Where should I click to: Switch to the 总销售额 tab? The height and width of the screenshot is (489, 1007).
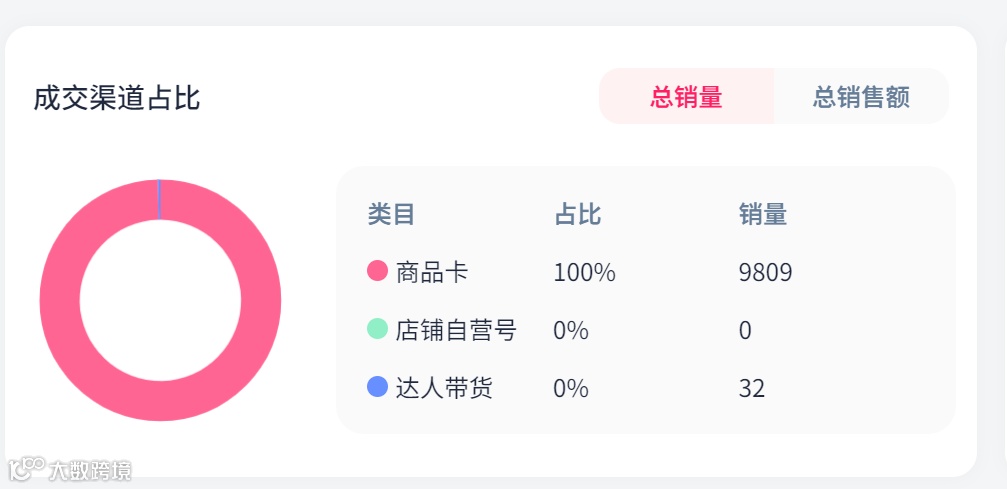click(861, 97)
